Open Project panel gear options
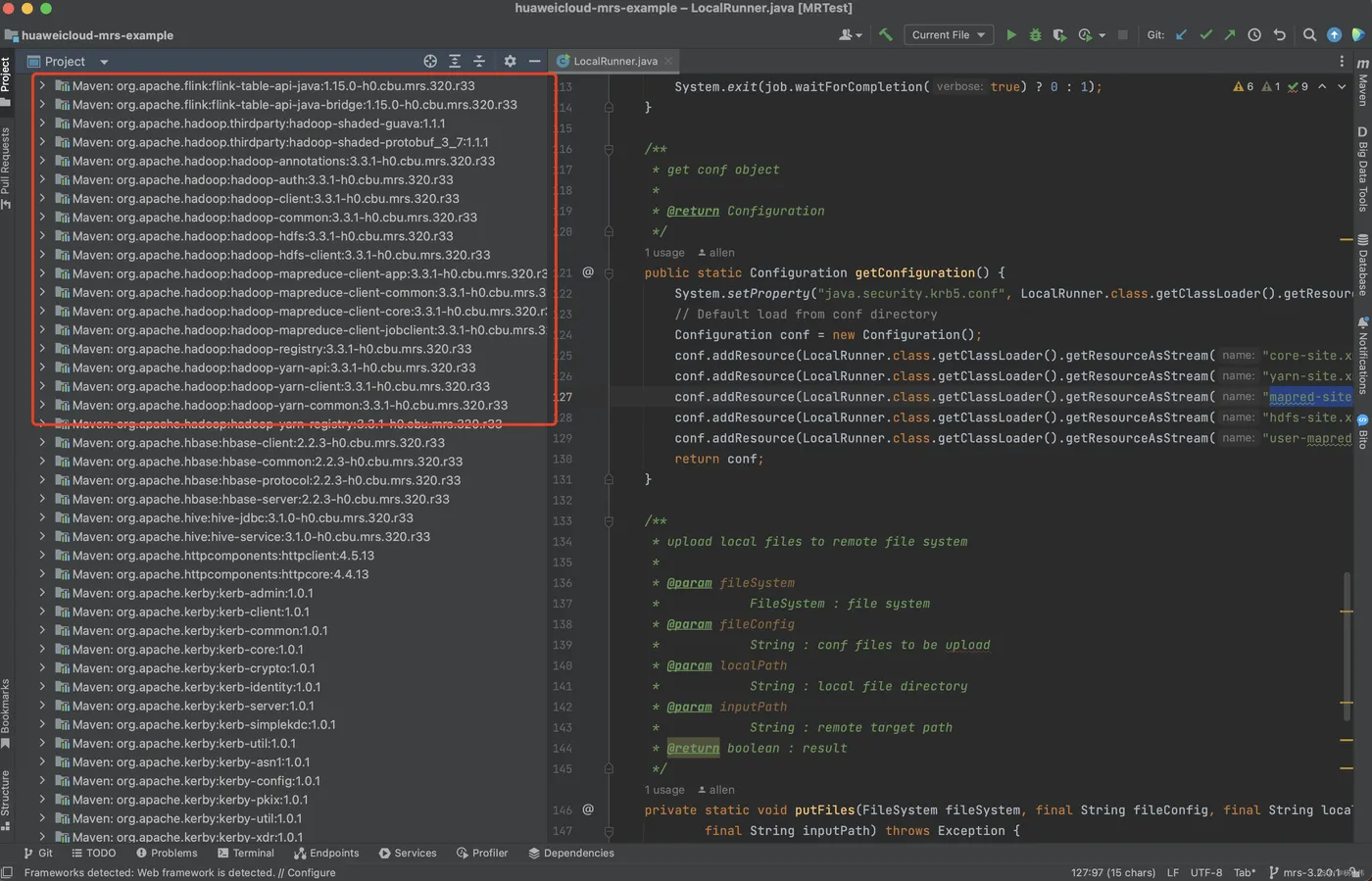 point(510,61)
